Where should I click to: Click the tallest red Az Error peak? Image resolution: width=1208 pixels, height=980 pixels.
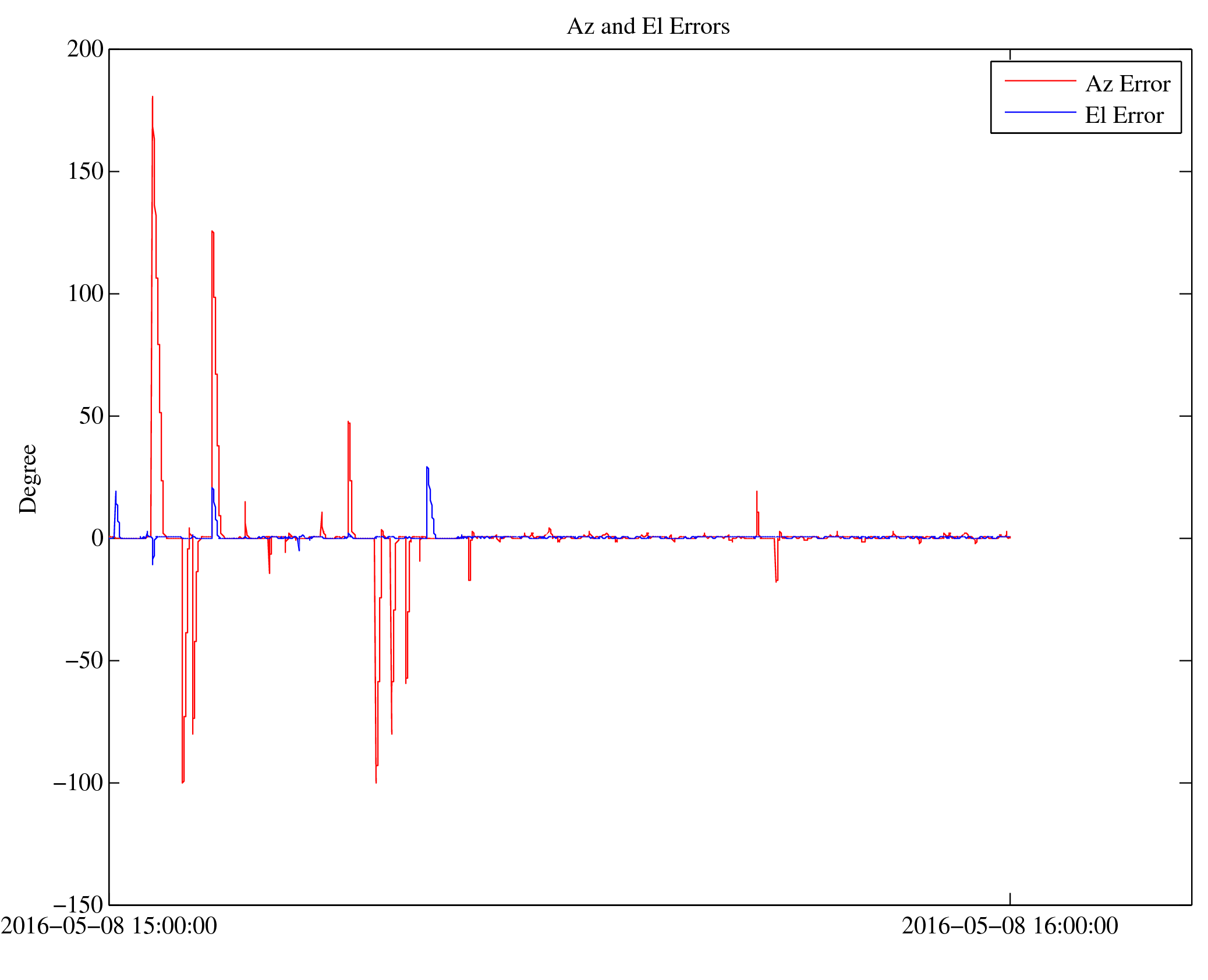pyautogui.click(x=153, y=99)
